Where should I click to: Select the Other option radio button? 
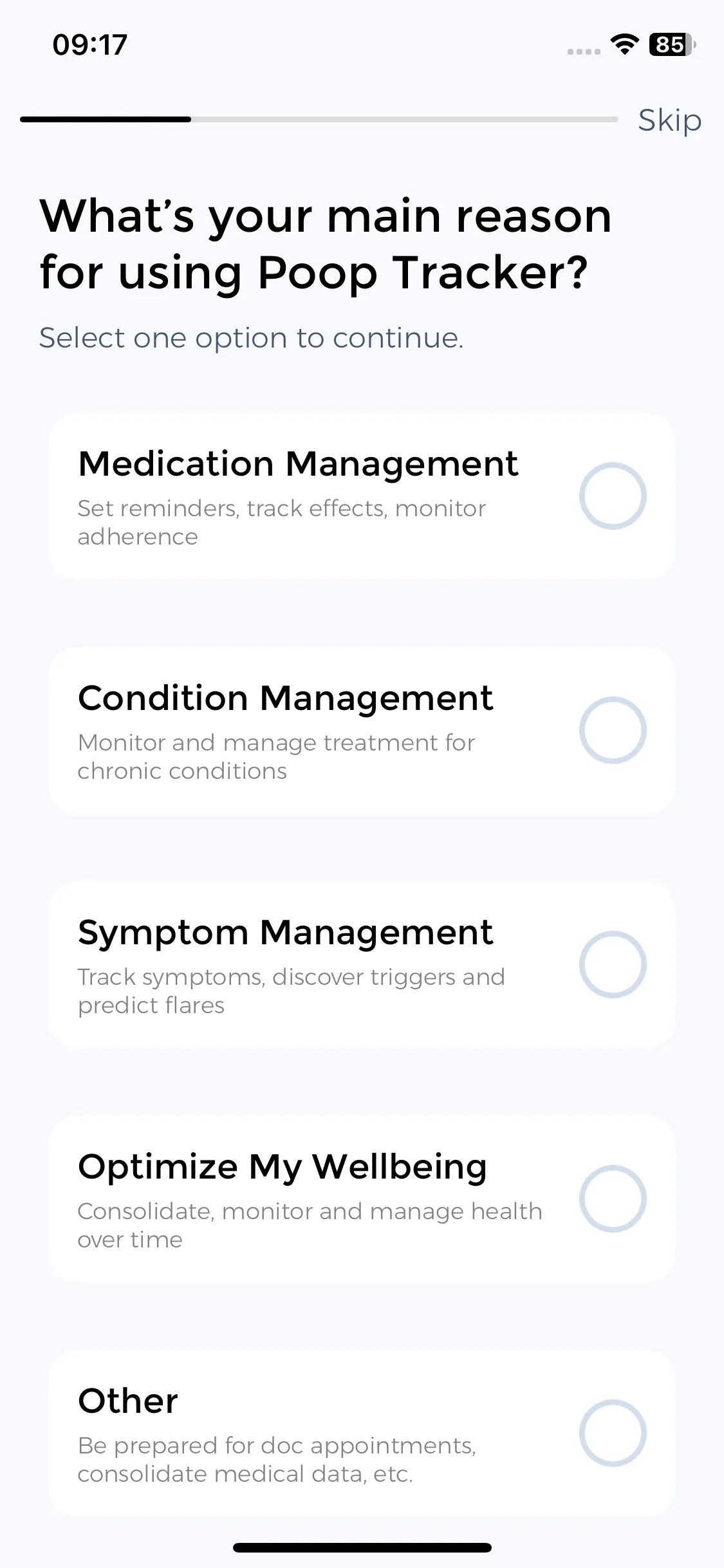pos(613,1433)
